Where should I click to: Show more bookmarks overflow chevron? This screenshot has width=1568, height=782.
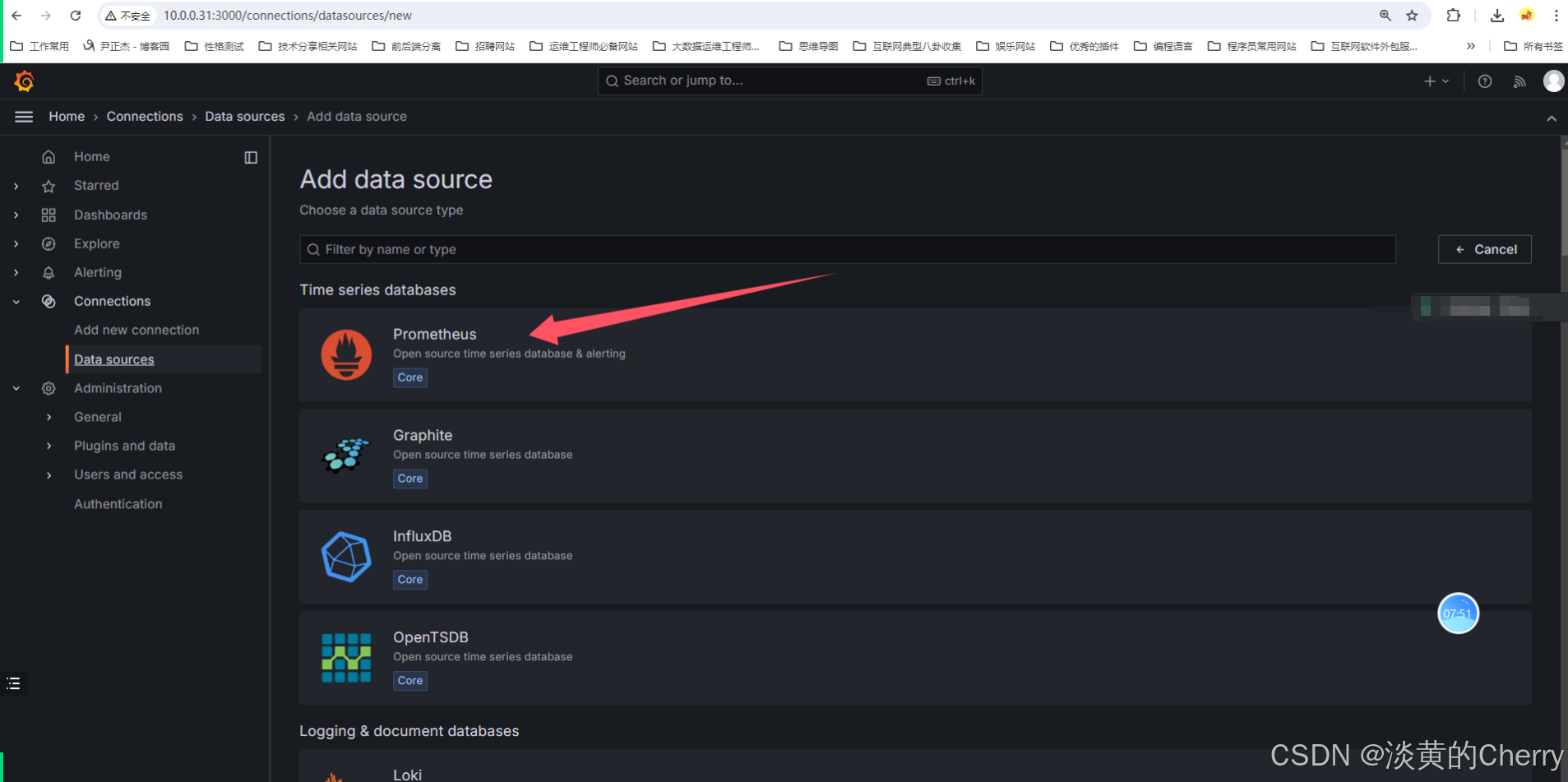1471,46
